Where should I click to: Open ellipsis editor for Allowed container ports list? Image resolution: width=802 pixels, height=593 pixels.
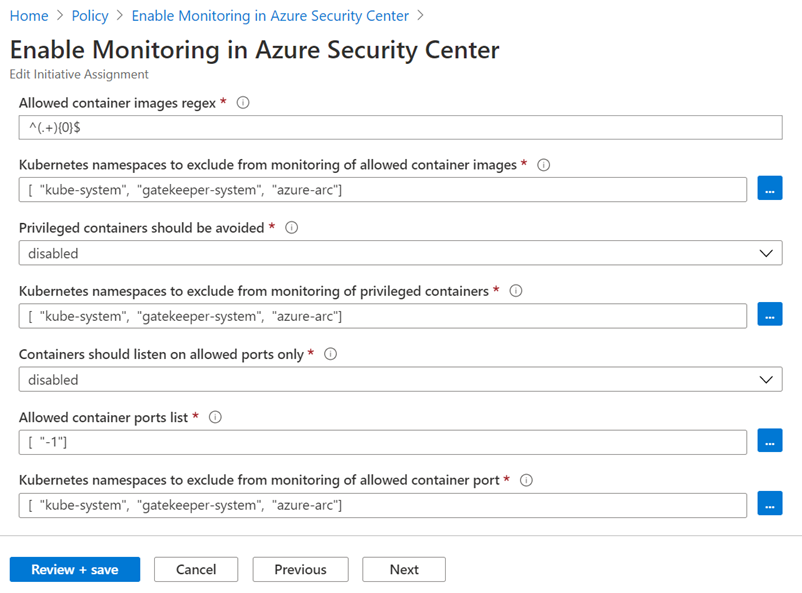point(770,441)
